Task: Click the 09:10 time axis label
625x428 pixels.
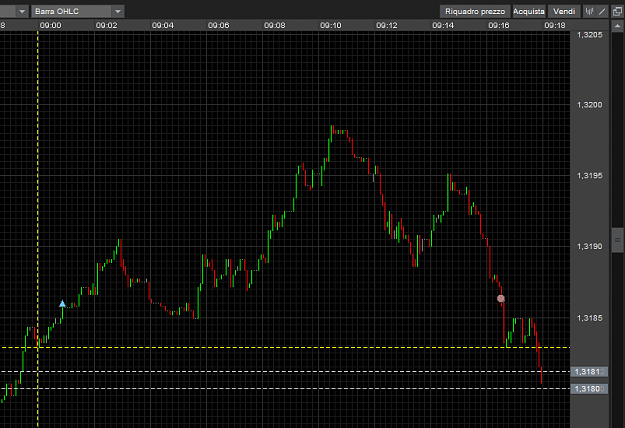Action: click(331, 26)
